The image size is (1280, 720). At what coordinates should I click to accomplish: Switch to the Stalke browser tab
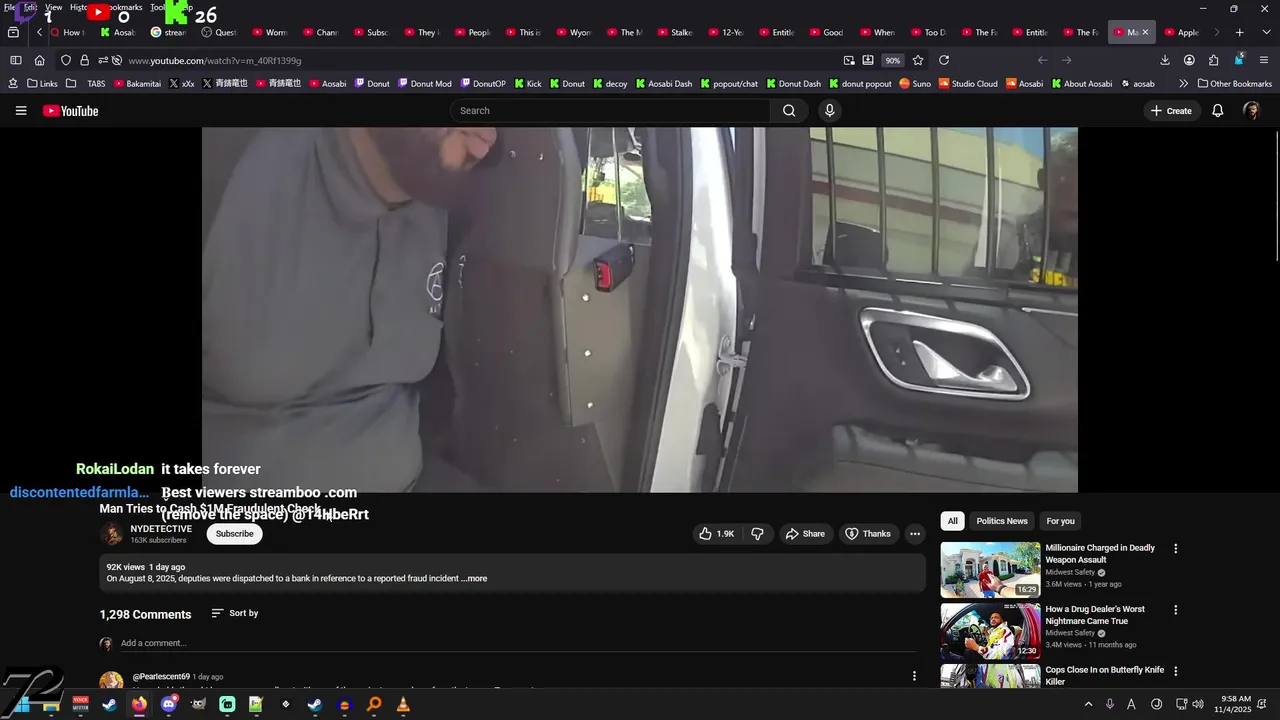[x=675, y=33]
